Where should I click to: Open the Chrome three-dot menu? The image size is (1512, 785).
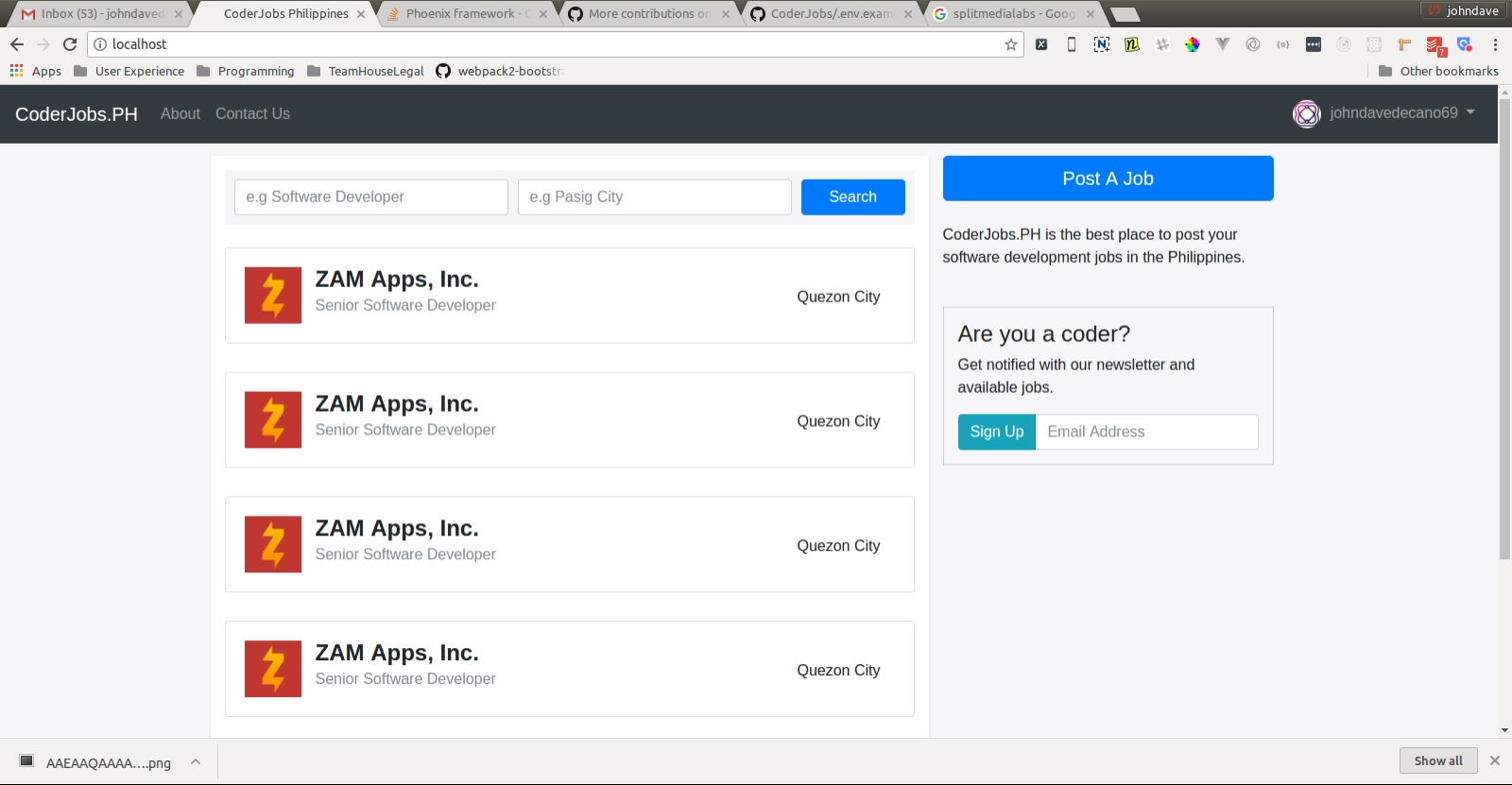pos(1495,44)
